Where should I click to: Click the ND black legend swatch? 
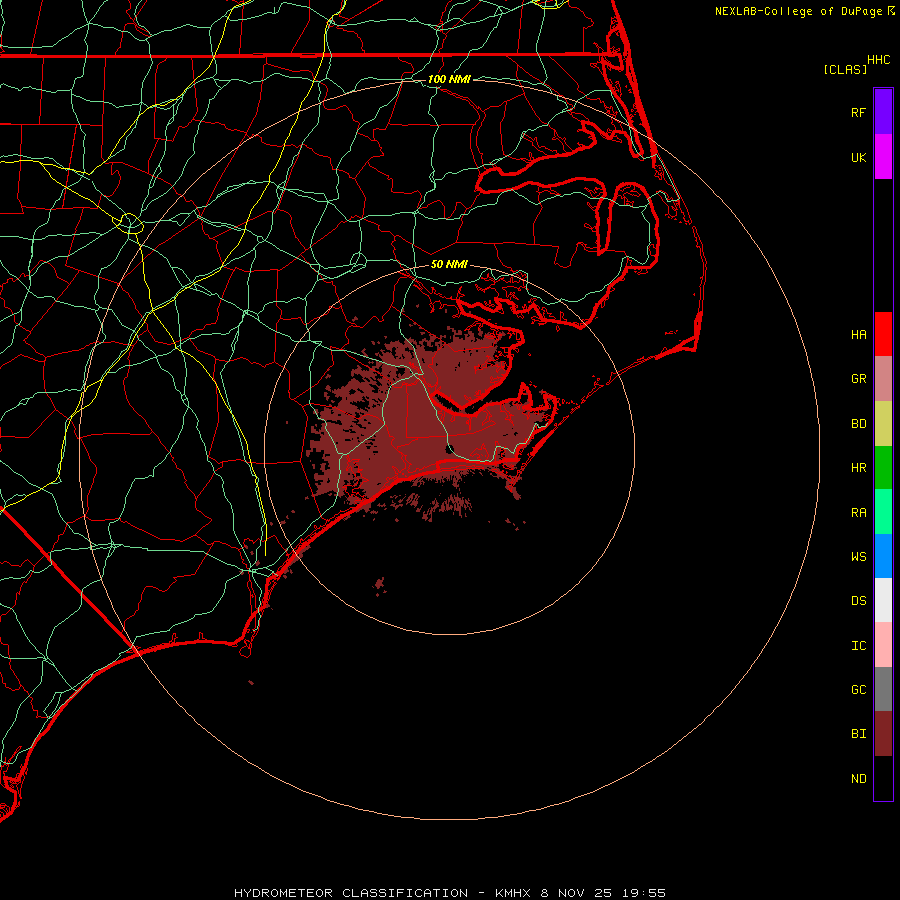coord(883,778)
